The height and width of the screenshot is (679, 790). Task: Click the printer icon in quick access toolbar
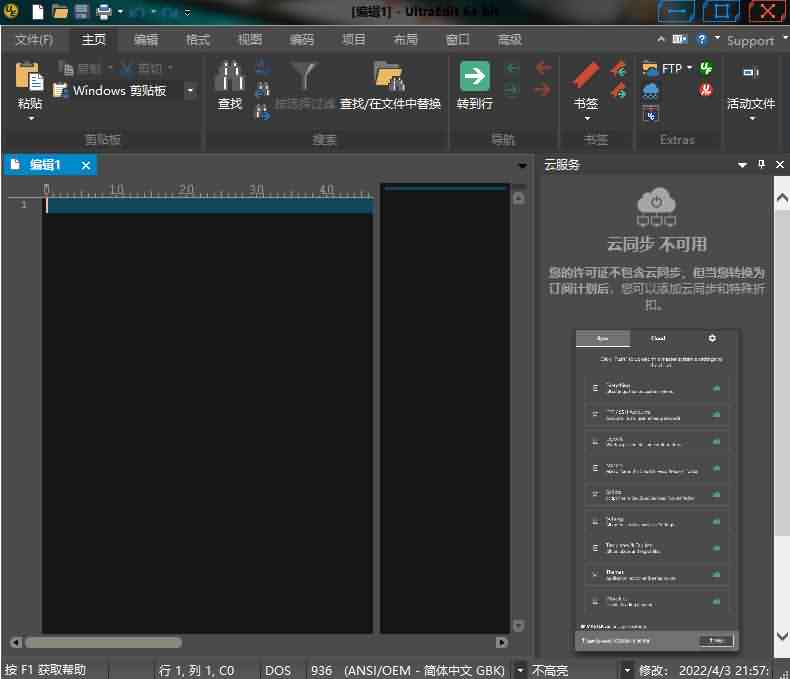click(x=104, y=12)
